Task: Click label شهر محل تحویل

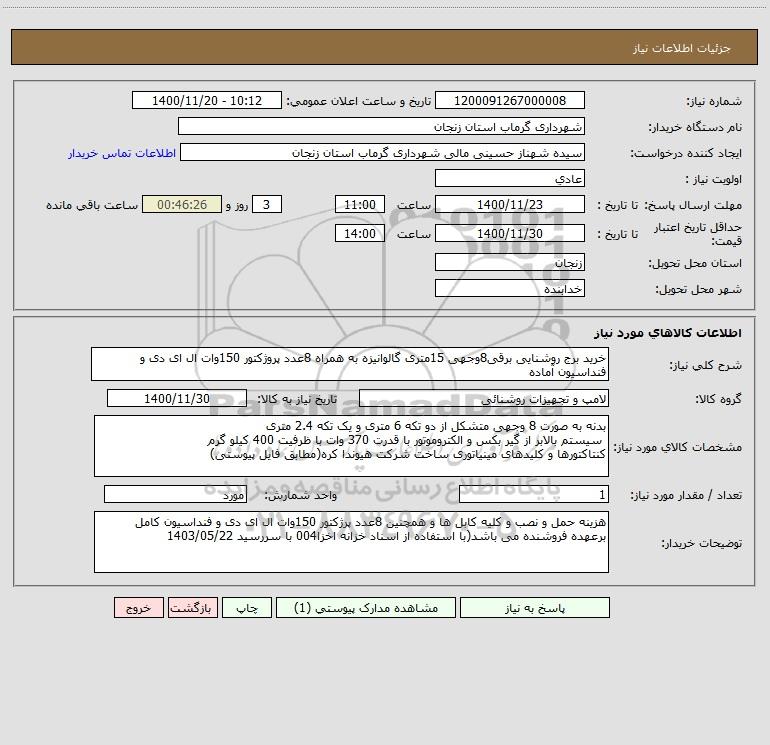Action: tap(698, 289)
